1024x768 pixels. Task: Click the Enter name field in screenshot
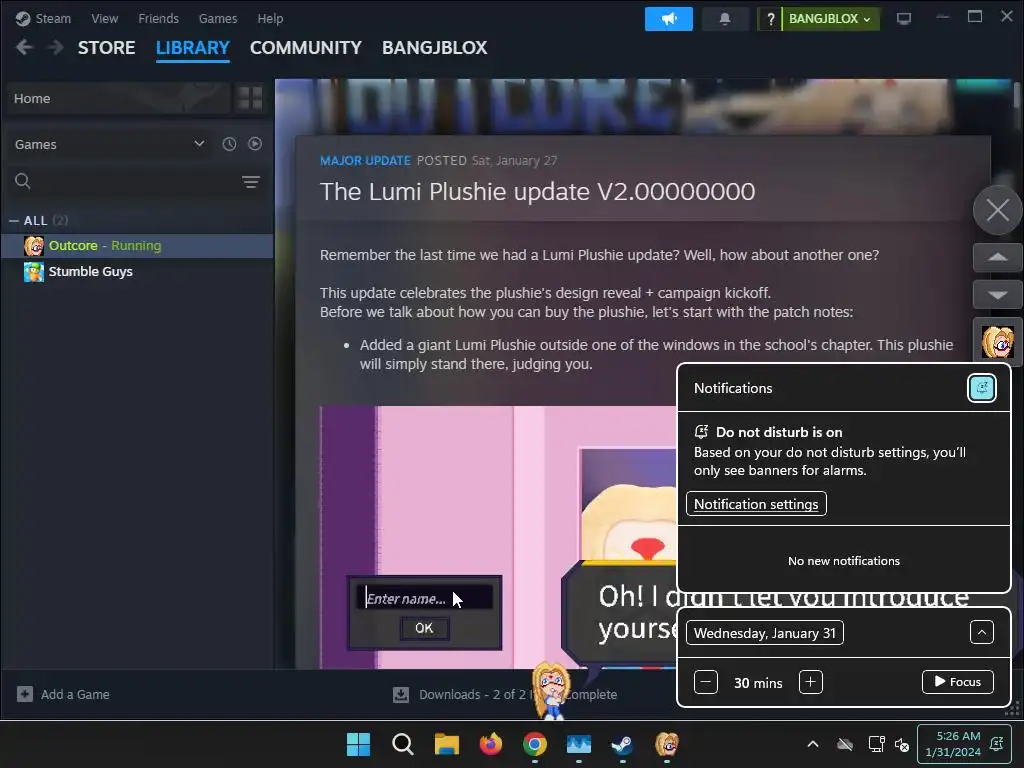[x=424, y=598]
